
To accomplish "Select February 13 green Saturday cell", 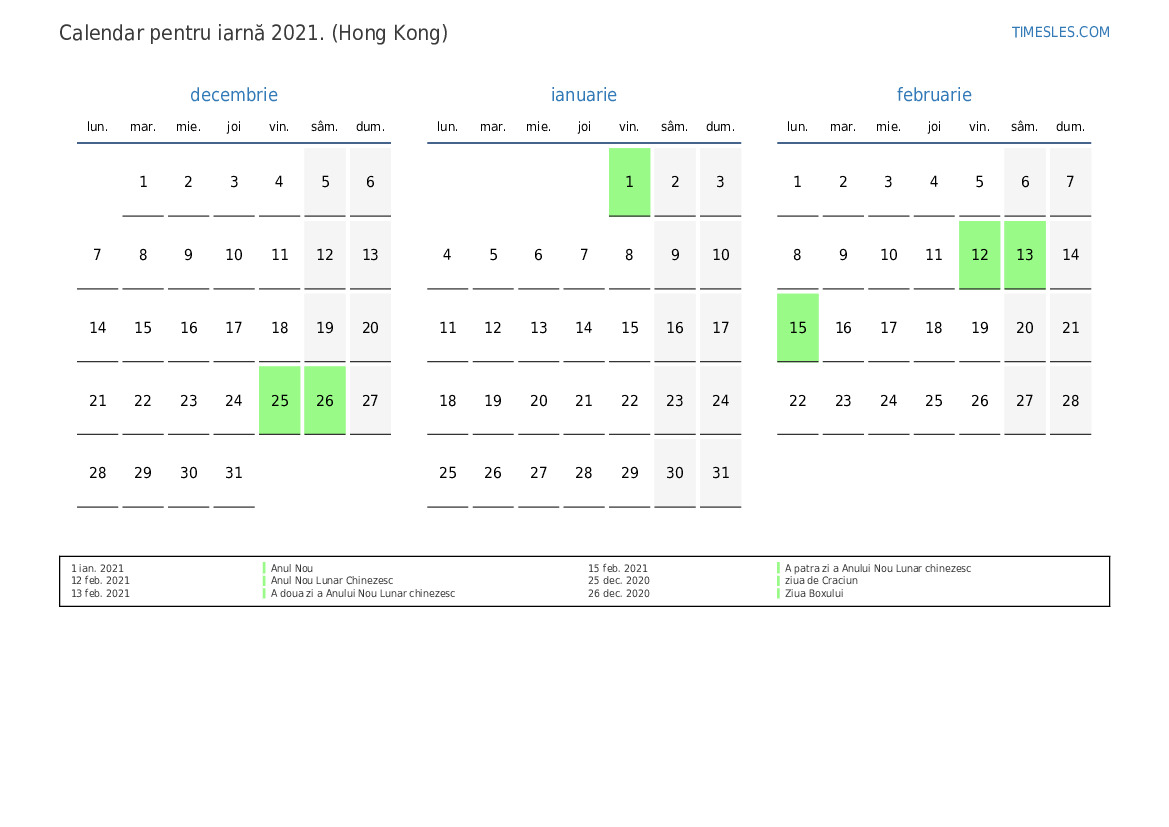I will coord(1025,255).
